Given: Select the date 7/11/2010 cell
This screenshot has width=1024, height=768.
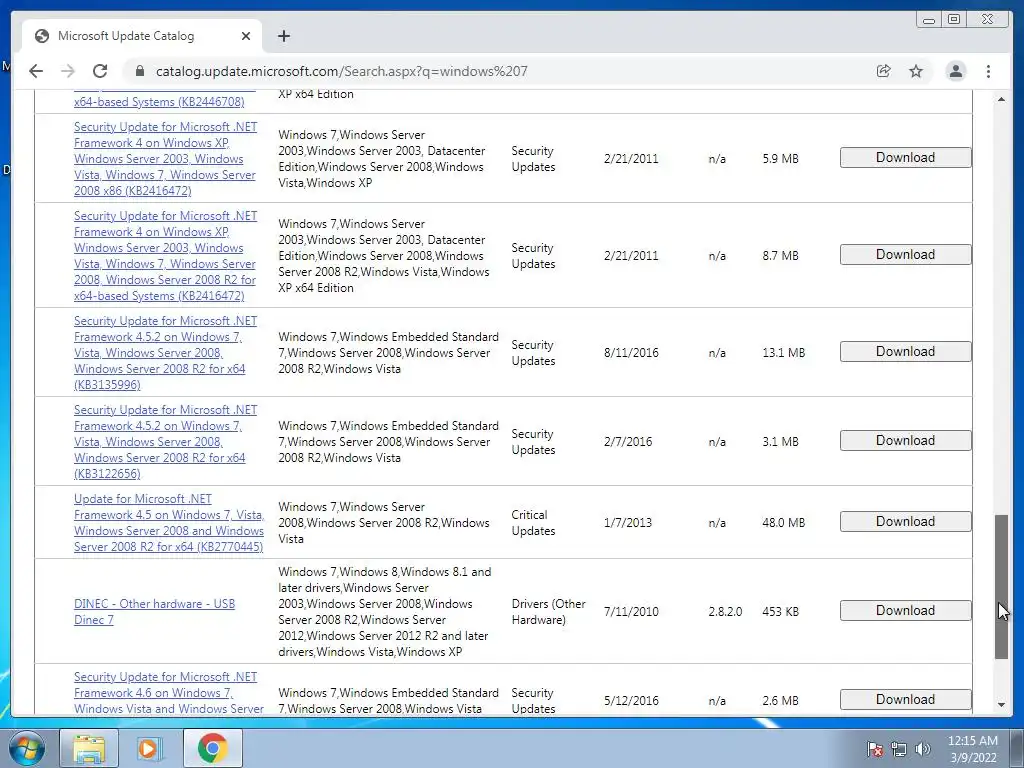Looking at the screenshot, I should click(x=631, y=612).
